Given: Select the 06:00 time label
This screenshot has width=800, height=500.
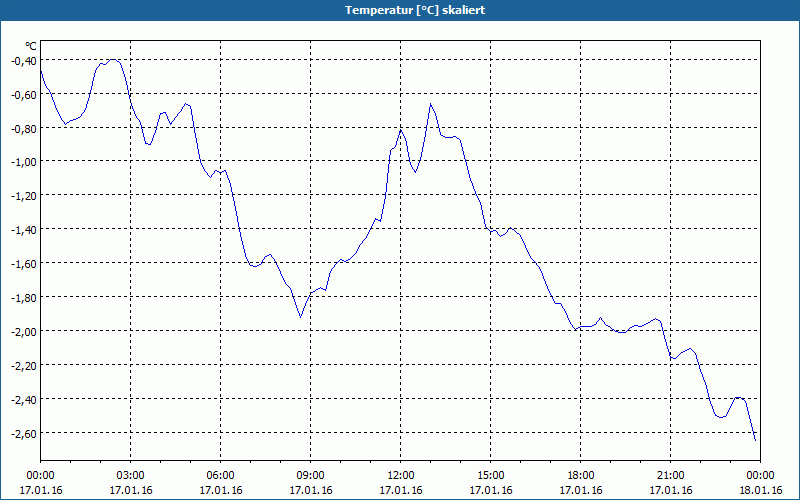Looking at the screenshot, I should (x=220, y=475).
